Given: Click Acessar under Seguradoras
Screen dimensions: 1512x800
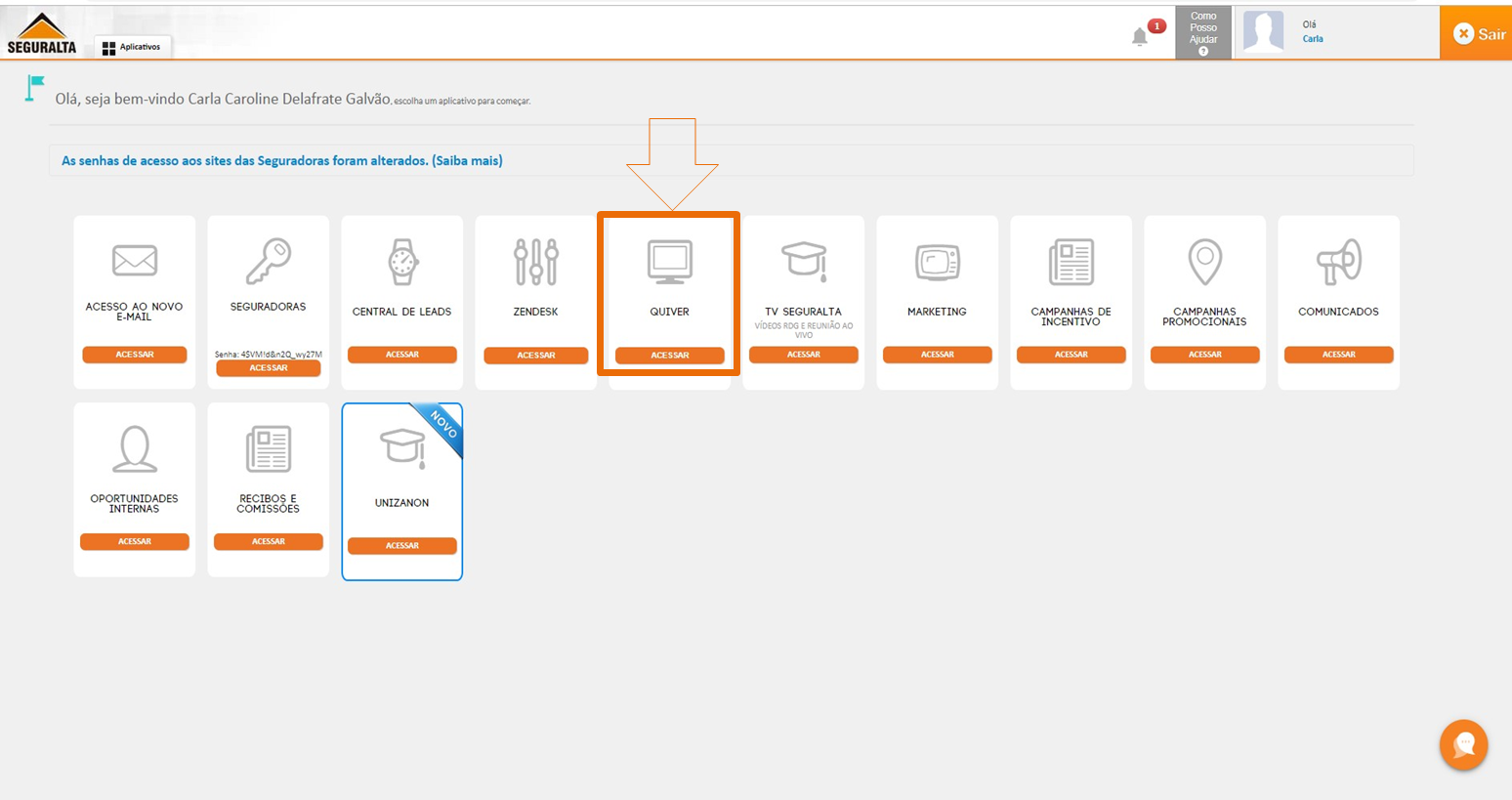Looking at the screenshot, I should coord(269,368).
